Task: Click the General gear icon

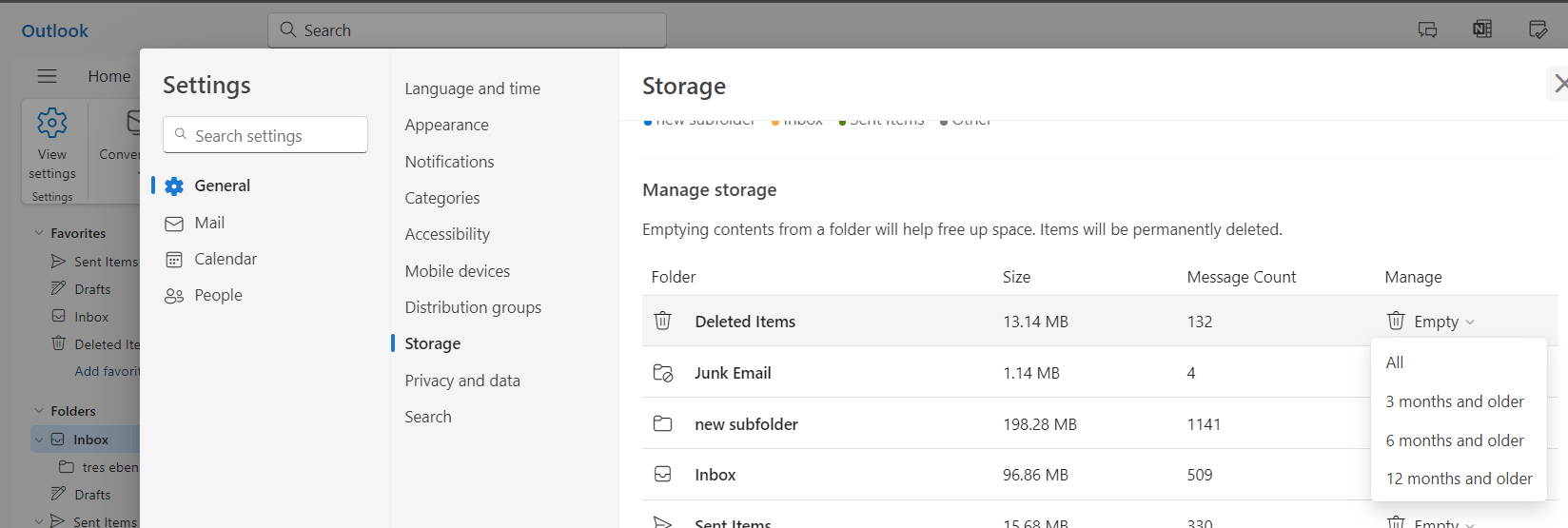Action: point(174,186)
